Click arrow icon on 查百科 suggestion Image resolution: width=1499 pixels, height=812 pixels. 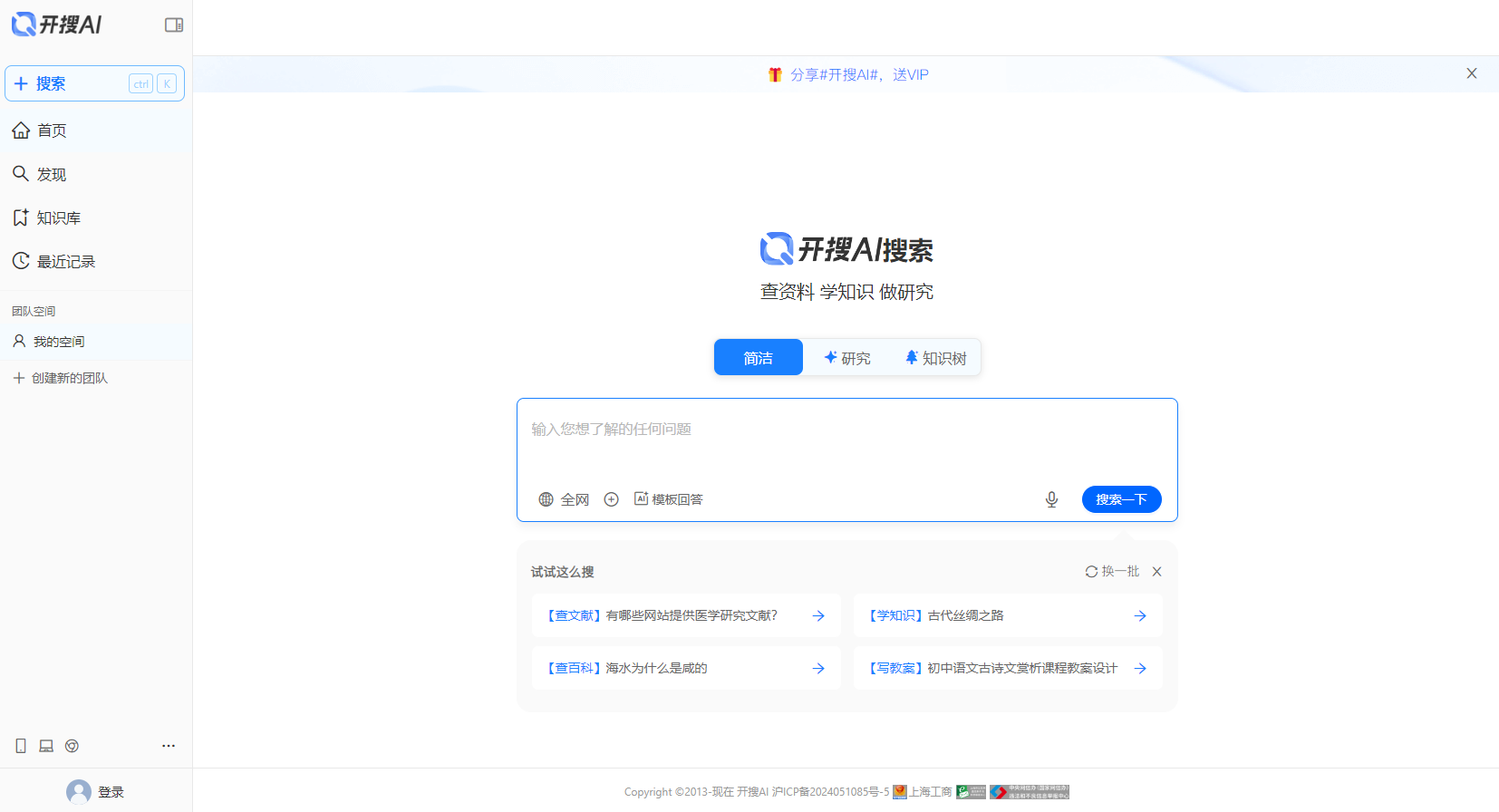point(818,668)
